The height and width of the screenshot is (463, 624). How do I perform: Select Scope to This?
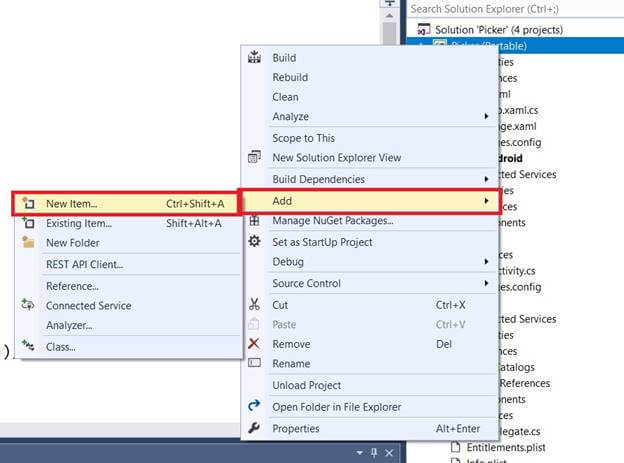click(369, 138)
